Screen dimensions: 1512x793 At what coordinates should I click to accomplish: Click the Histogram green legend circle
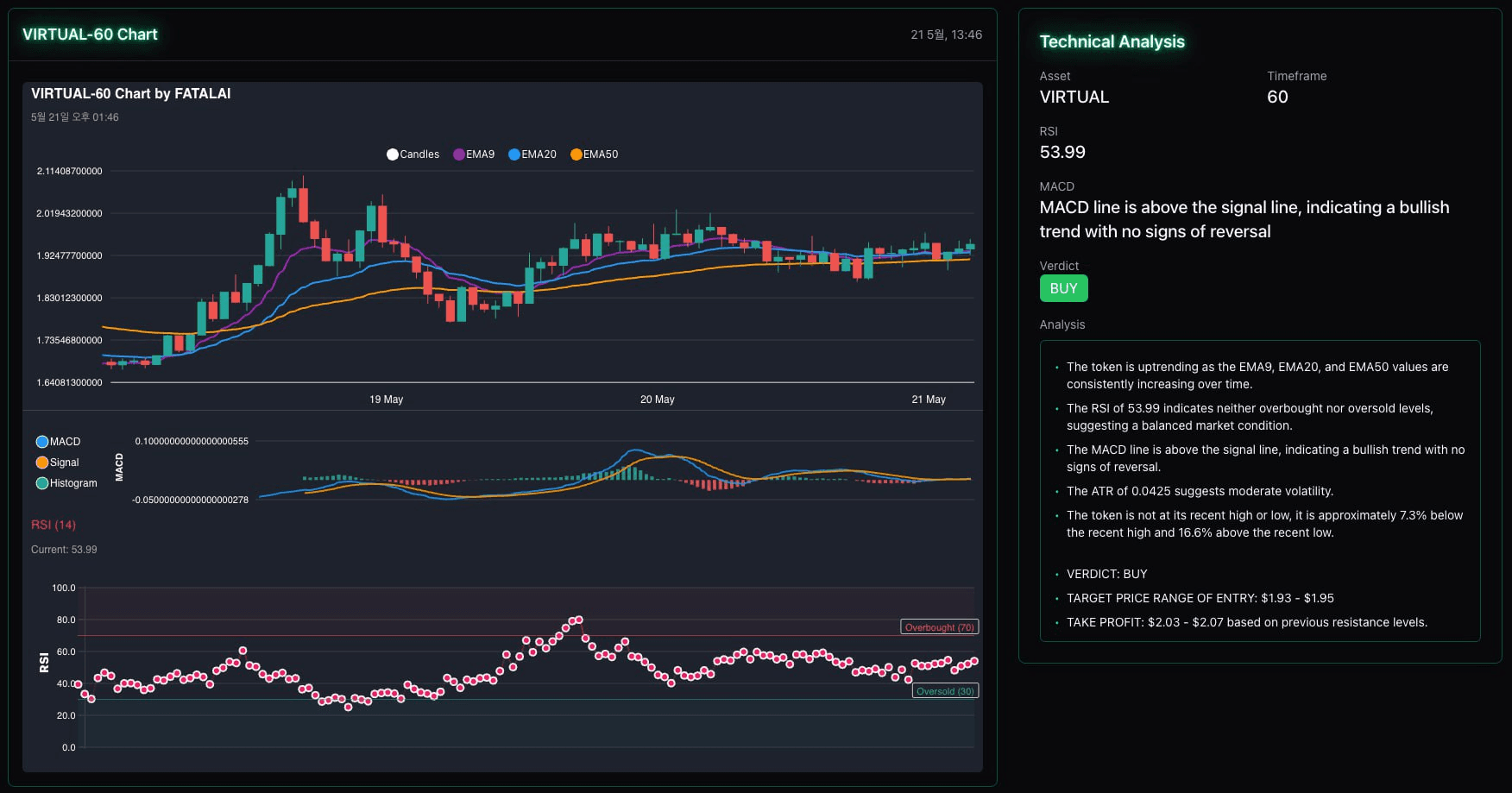(x=41, y=483)
